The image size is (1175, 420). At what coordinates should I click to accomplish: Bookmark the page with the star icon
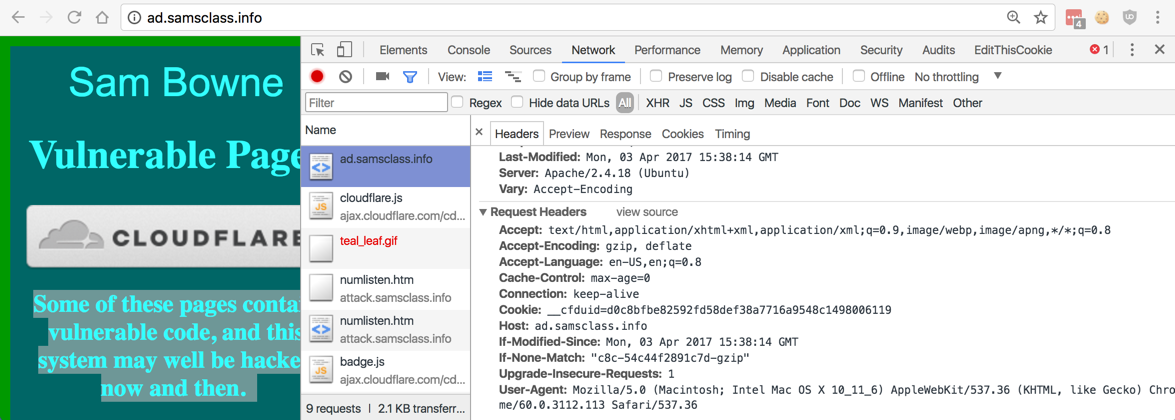pyautogui.click(x=1041, y=18)
